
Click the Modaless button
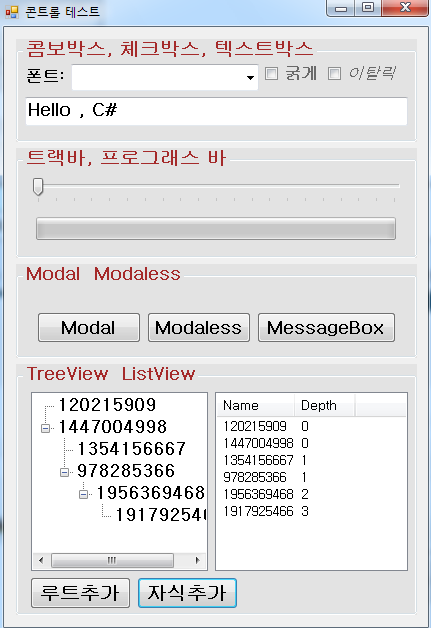coord(199,328)
